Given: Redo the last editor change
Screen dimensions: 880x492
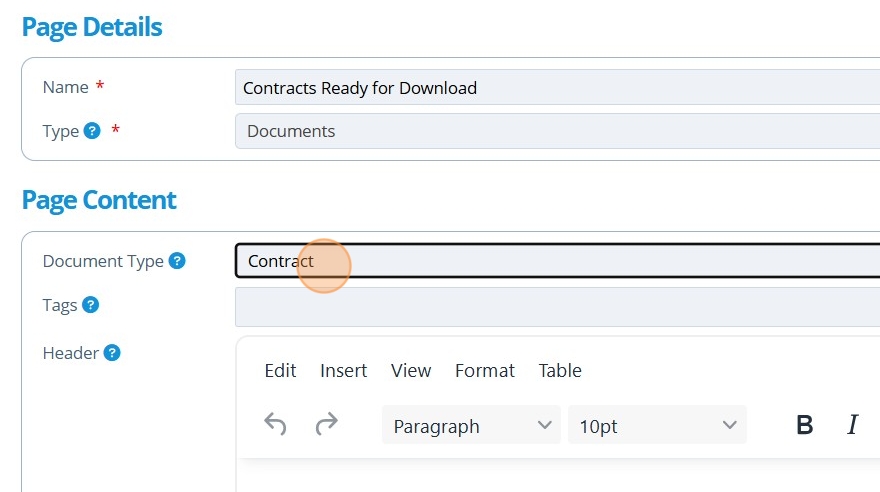Looking at the screenshot, I should click(326, 425).
